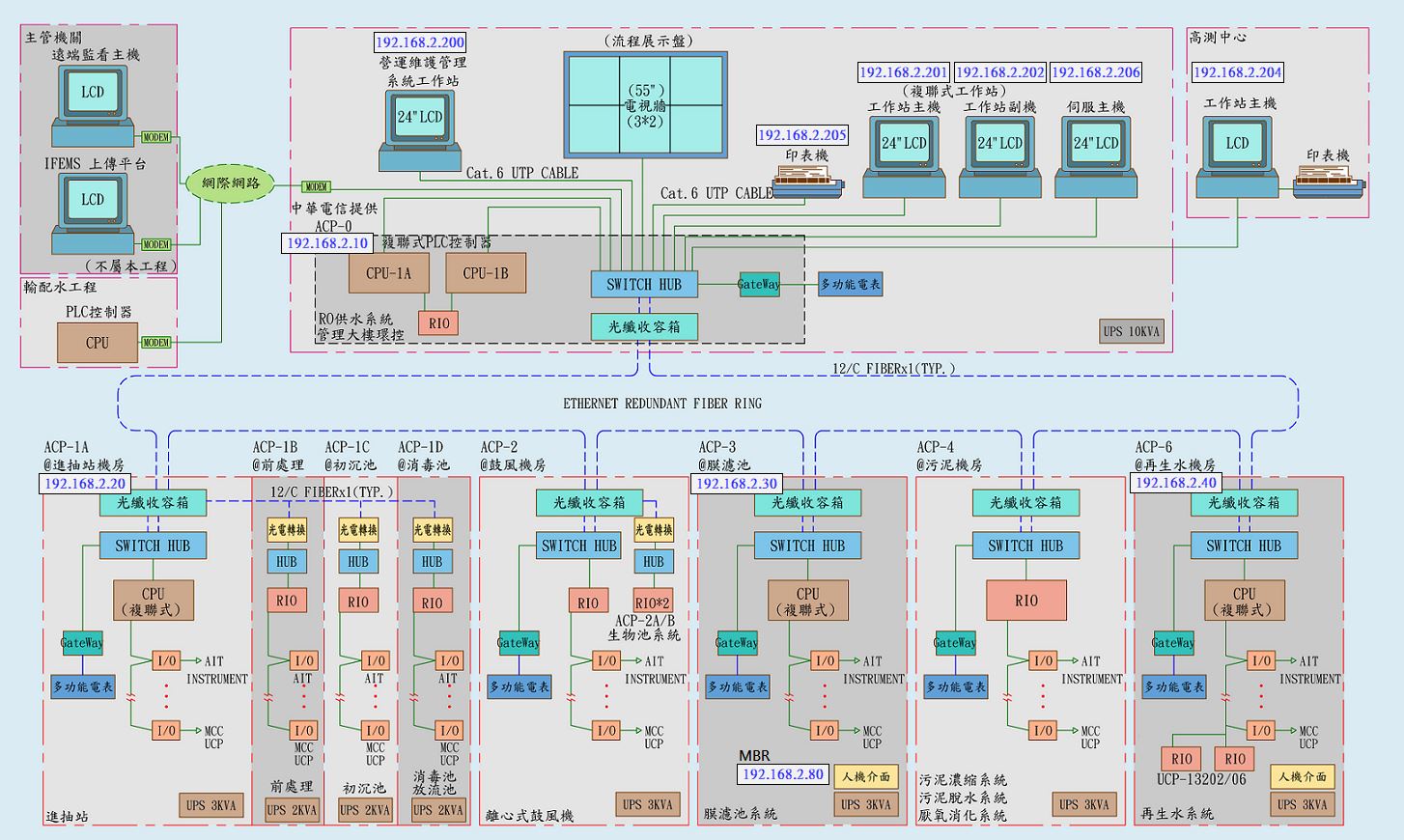Select the 工作站副機 24" LCD computer

point(999,156)
